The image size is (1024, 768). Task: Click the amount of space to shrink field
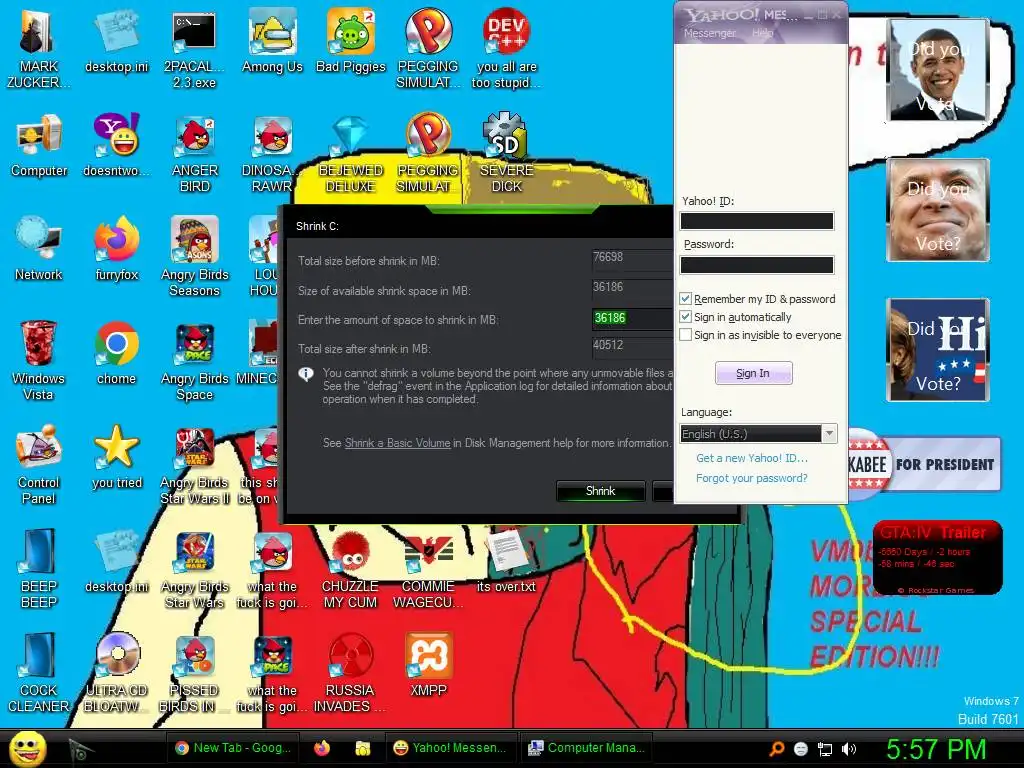[632, 318]
